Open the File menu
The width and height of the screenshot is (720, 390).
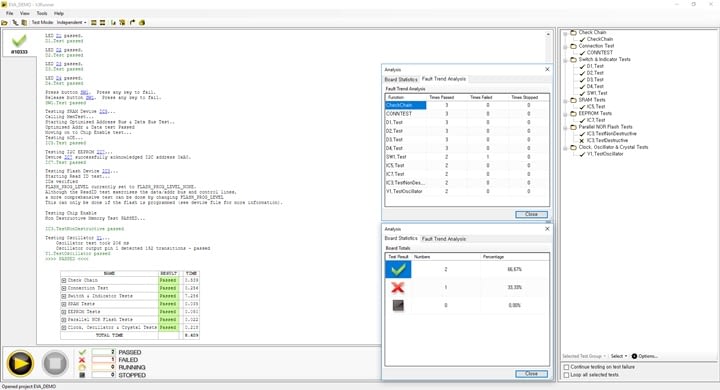click(x=10, y=13)
